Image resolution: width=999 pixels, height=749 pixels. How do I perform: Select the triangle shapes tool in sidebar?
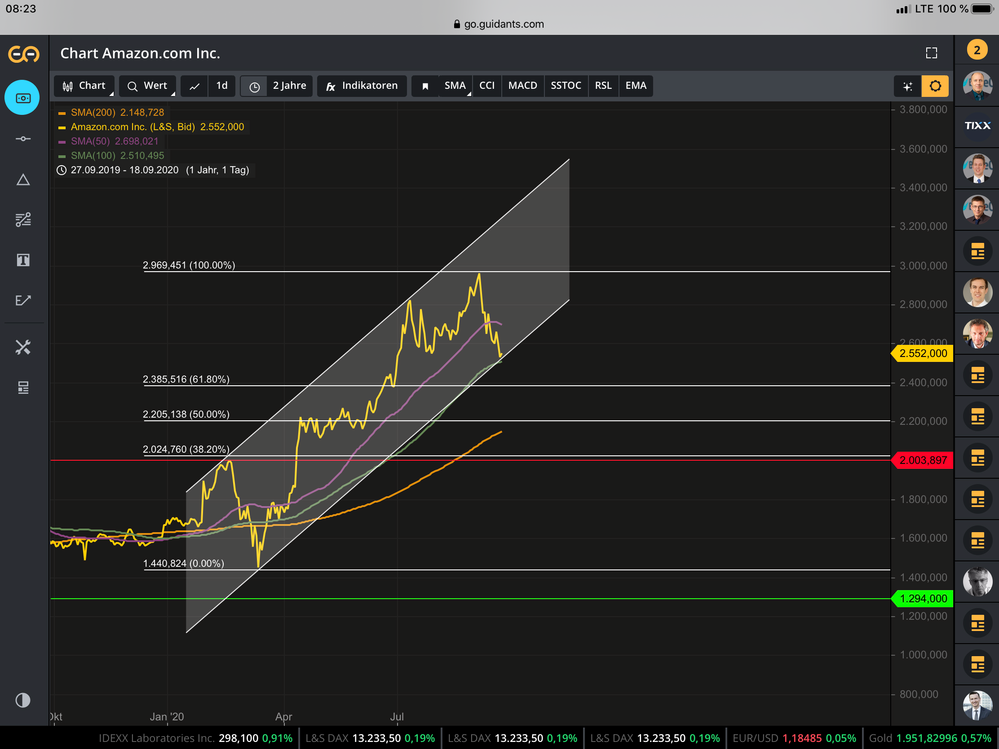pos(23,179)
